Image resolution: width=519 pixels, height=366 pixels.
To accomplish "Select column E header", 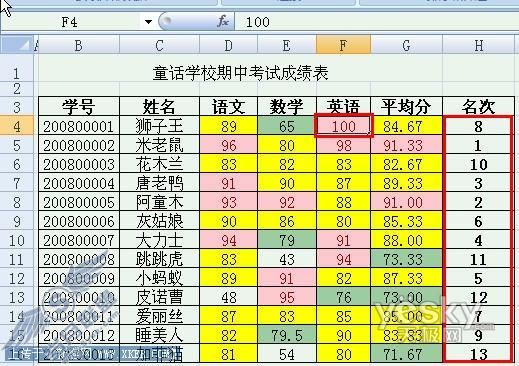I will pyautogui.click(x=287, y=45).
